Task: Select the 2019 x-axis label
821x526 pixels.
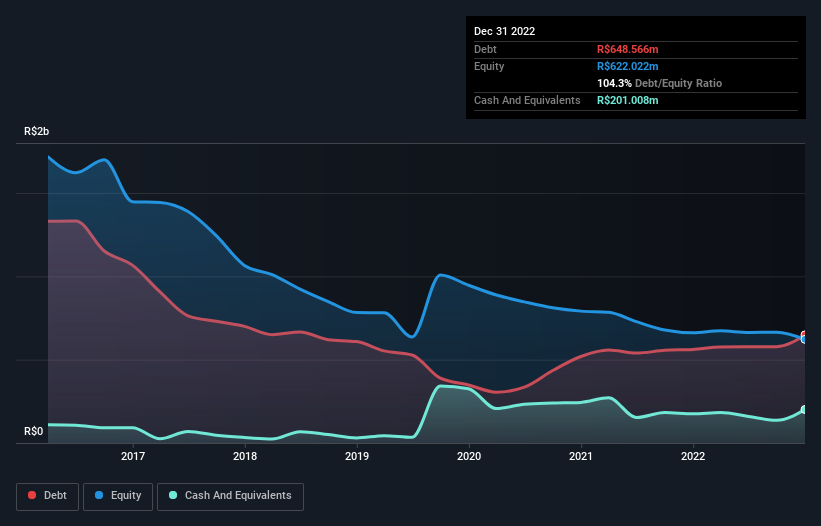Action: (357, 456)
